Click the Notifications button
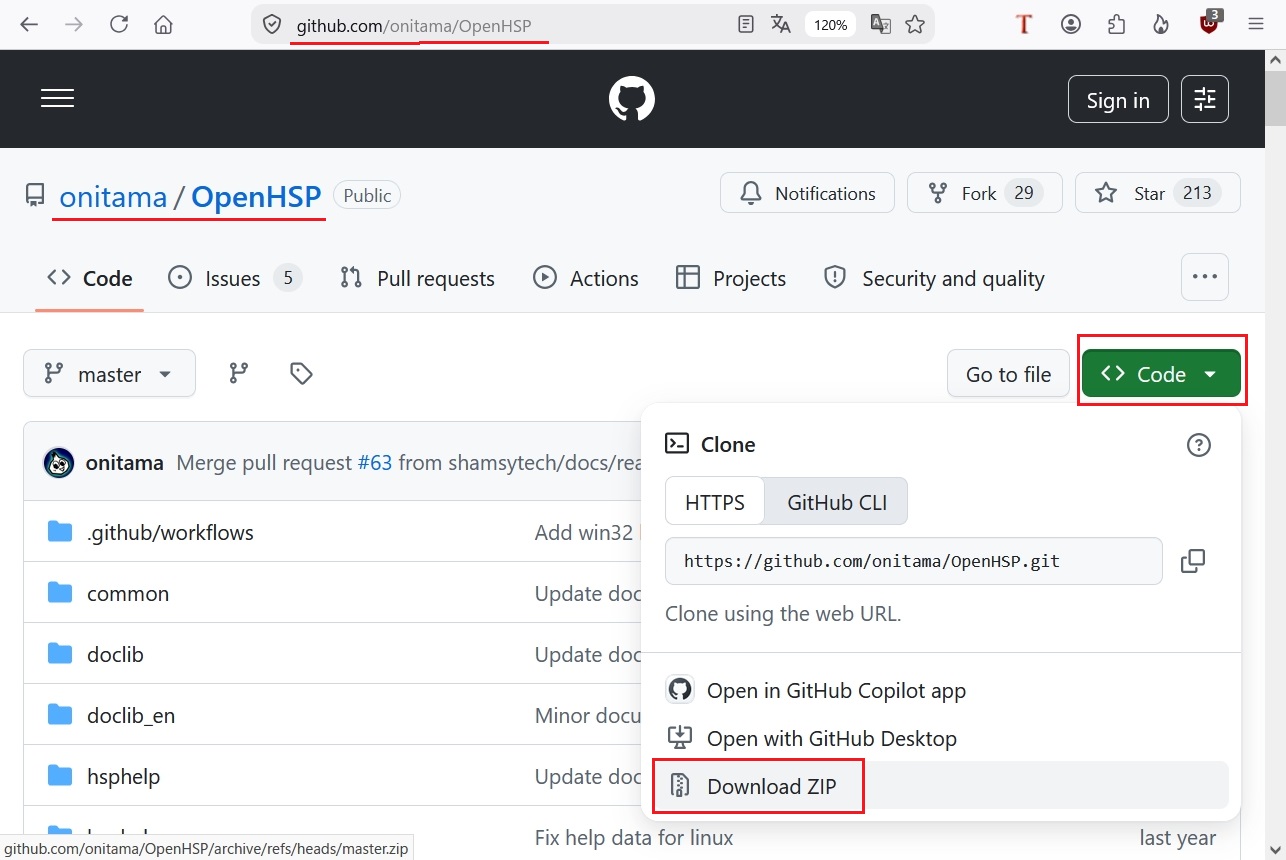 [x=805, y=193]
